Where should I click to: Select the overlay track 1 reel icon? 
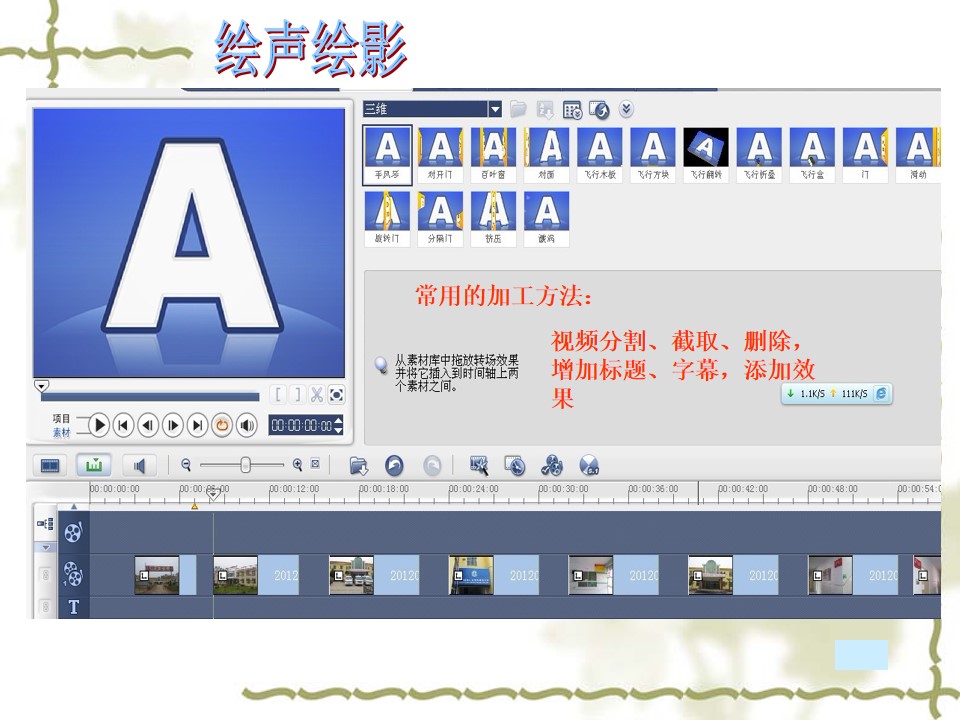tap(73, 574)
